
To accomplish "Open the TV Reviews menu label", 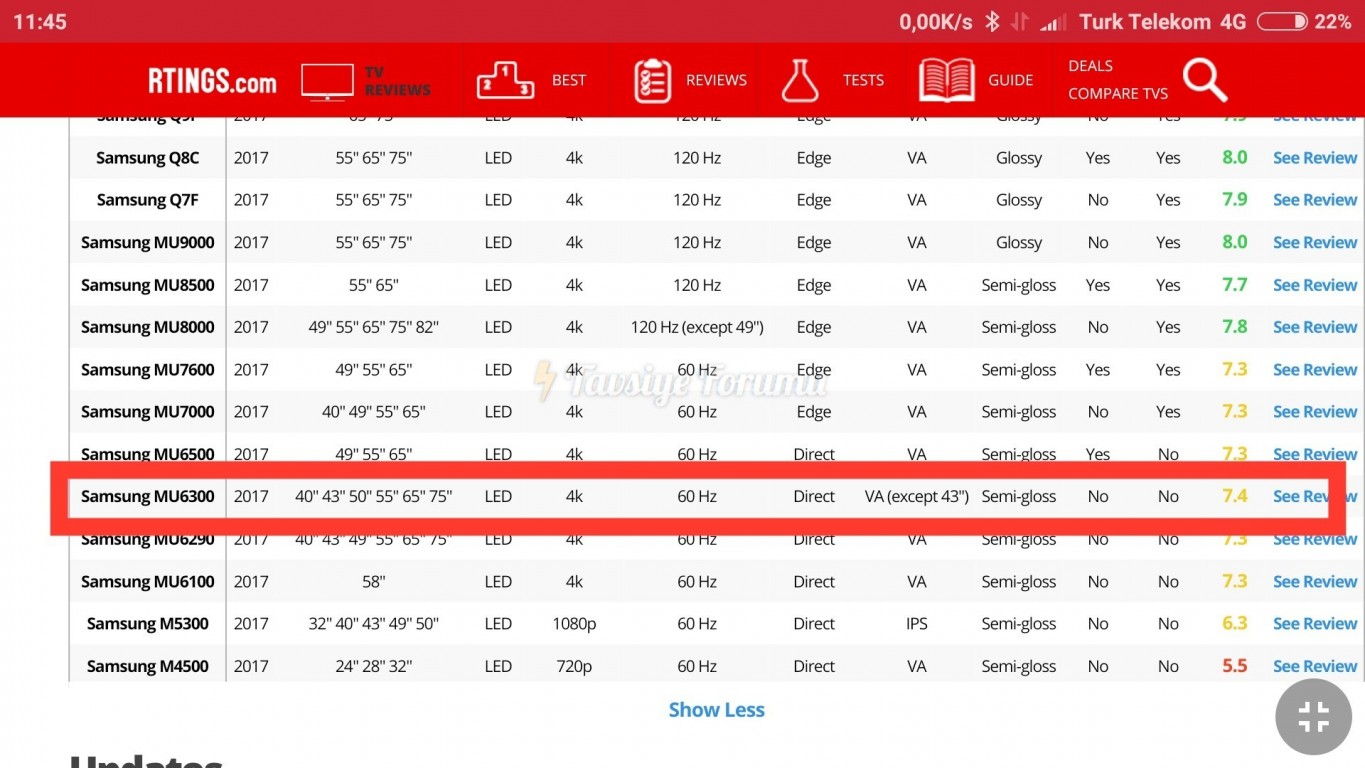I will 397,81.
